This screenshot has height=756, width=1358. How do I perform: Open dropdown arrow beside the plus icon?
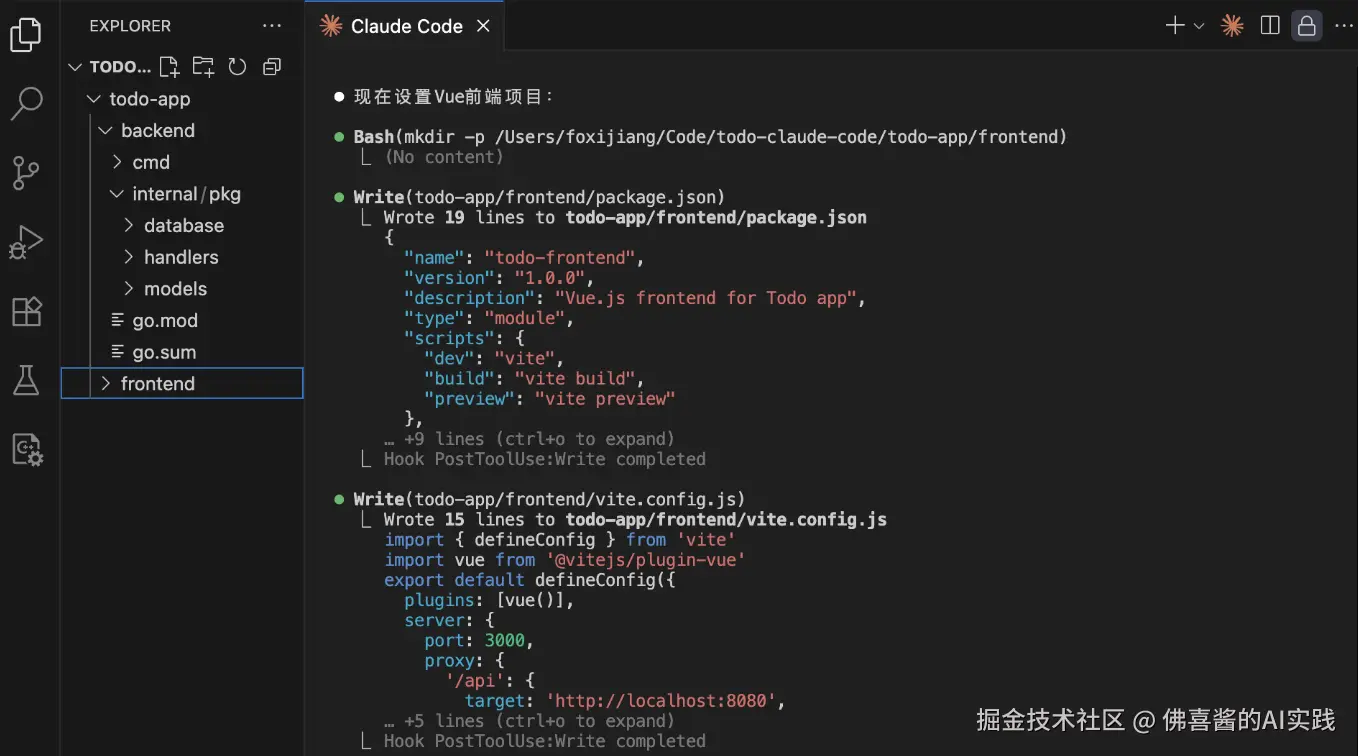tap(1199, 26)
